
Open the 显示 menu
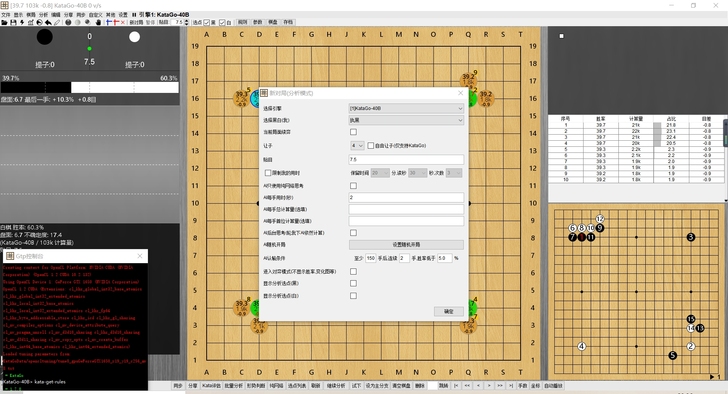(18, 15)
